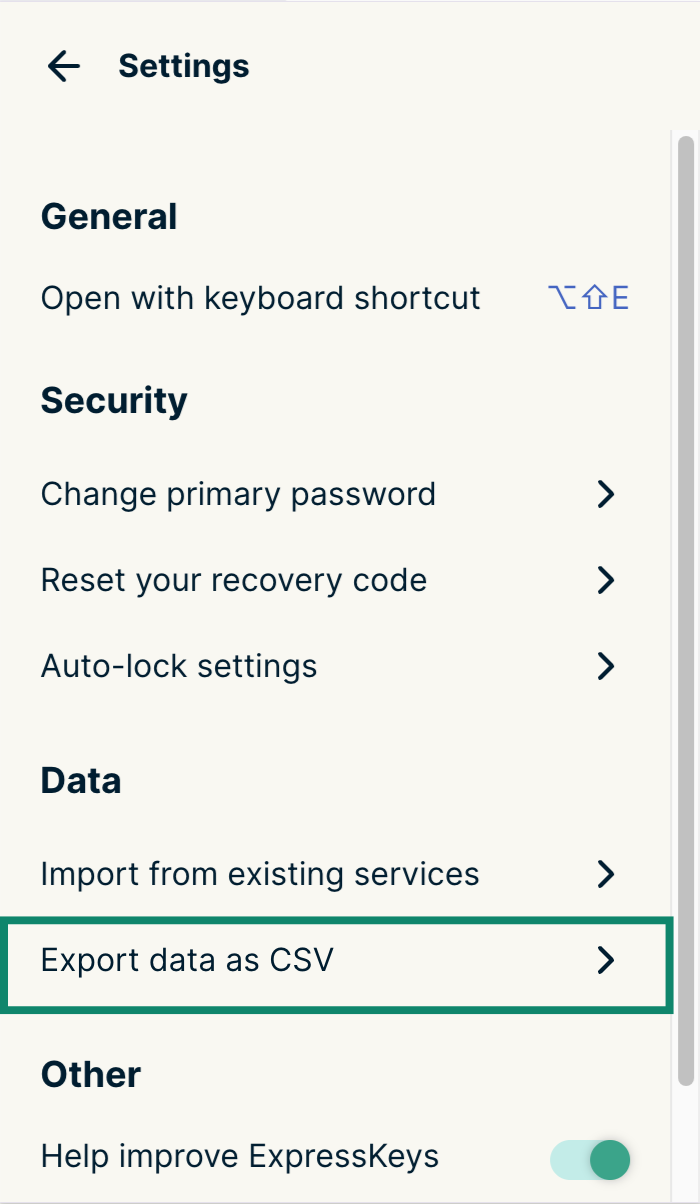Screen dimensions: 700x1204
Task: Click the Settings page title
Action: [184, 66]
